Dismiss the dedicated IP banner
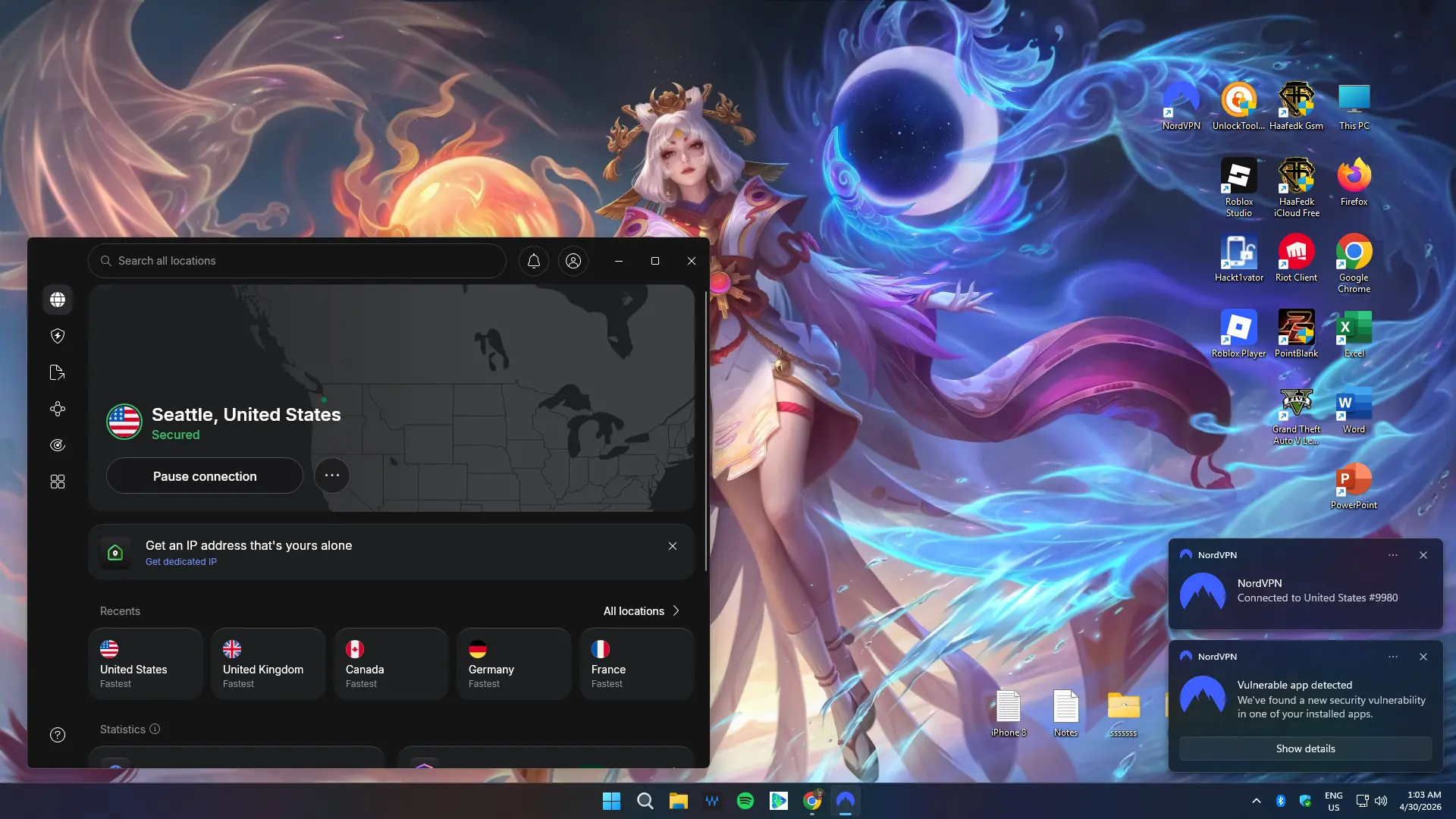1456x819 pixels. (x=673, y=546)
